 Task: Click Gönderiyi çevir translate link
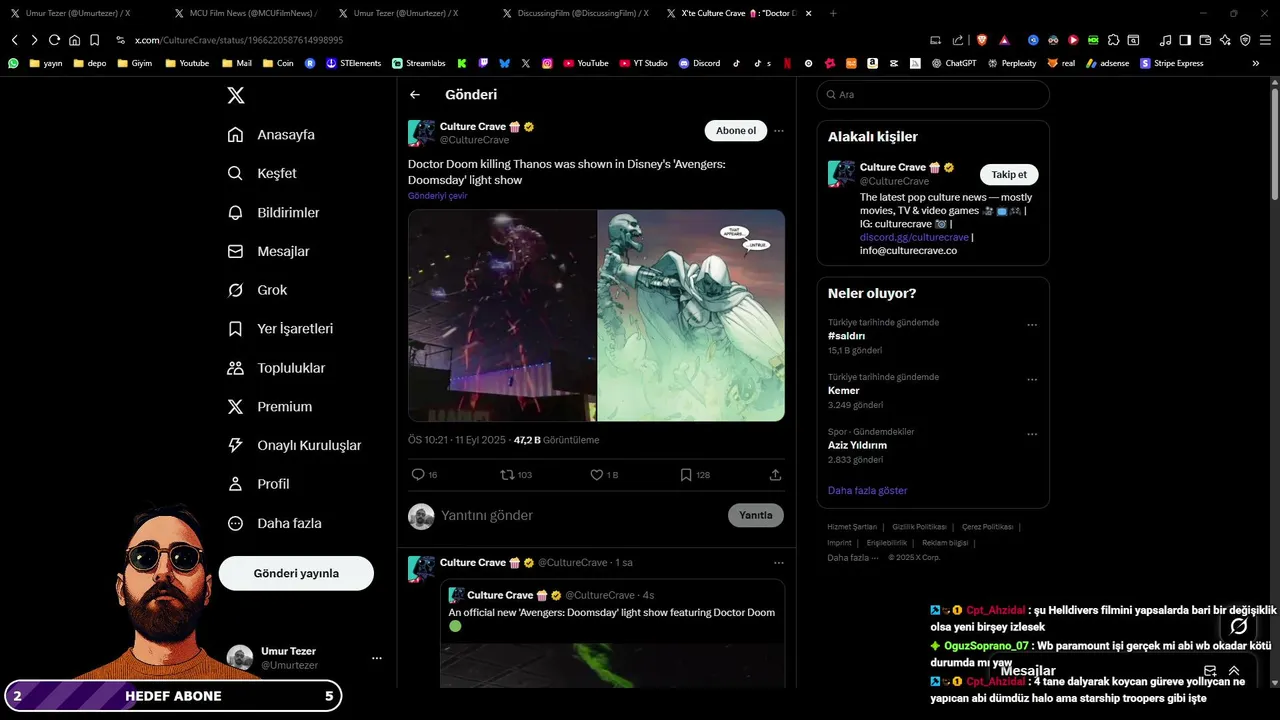437,196
